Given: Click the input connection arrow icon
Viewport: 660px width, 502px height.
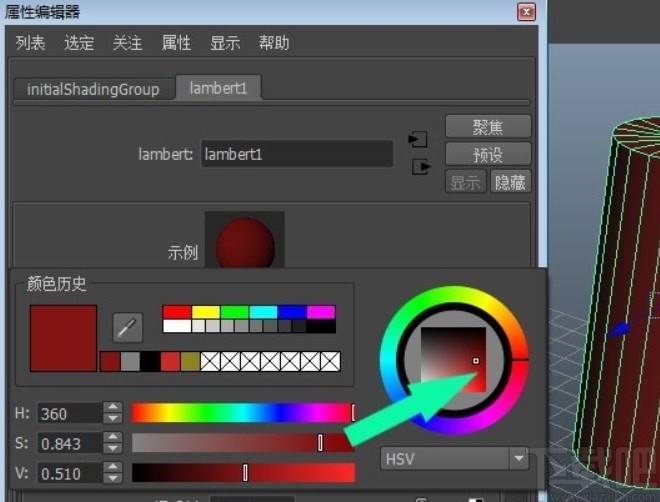Looking at the screenshot, I should (418, 139).
